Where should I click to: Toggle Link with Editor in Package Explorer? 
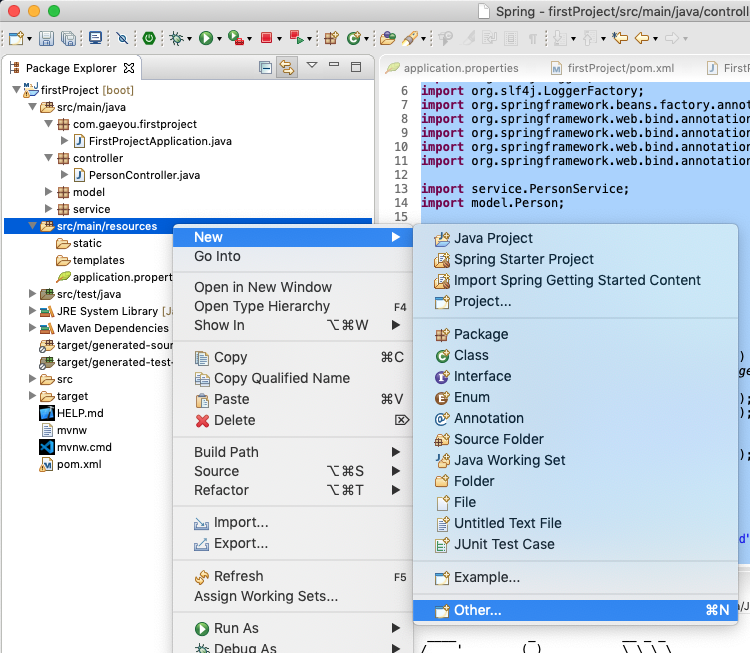[x=287, y=67]
